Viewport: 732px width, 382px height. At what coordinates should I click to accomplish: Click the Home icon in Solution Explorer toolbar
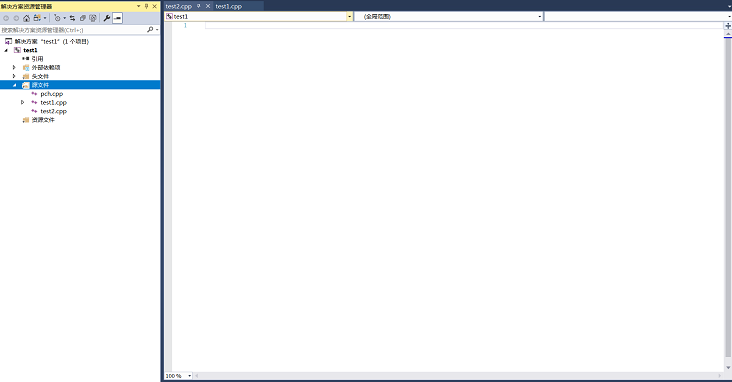tap(26, 18)
